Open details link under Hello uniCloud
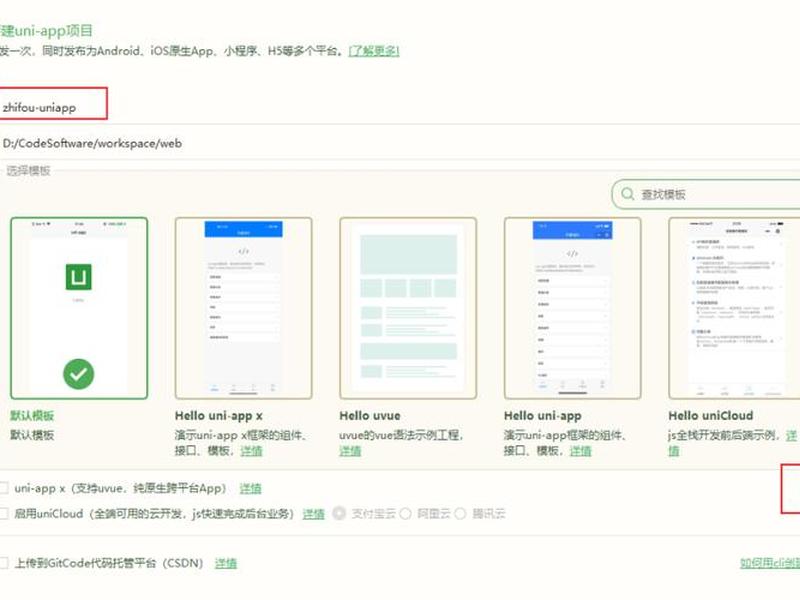This screenshot has height=600, width=800. click(x=791, y=436)
